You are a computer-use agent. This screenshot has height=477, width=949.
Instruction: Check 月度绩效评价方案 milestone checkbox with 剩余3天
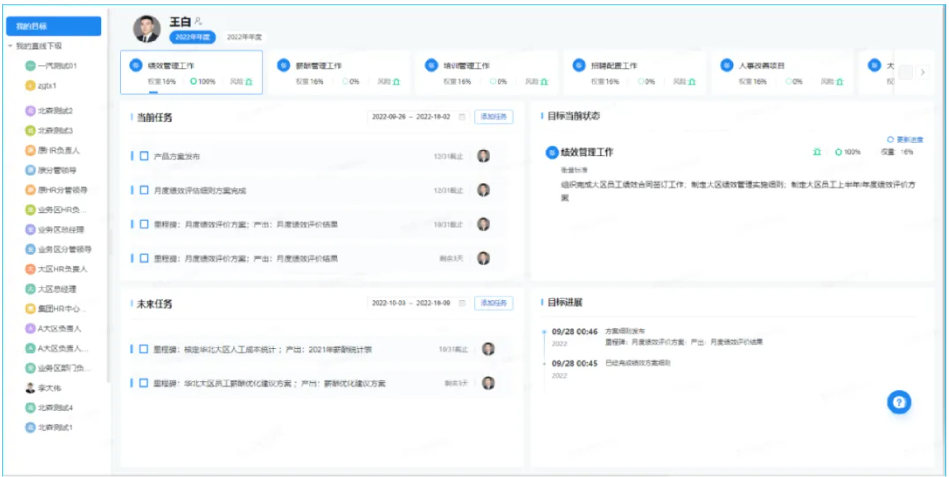[144, 258]
